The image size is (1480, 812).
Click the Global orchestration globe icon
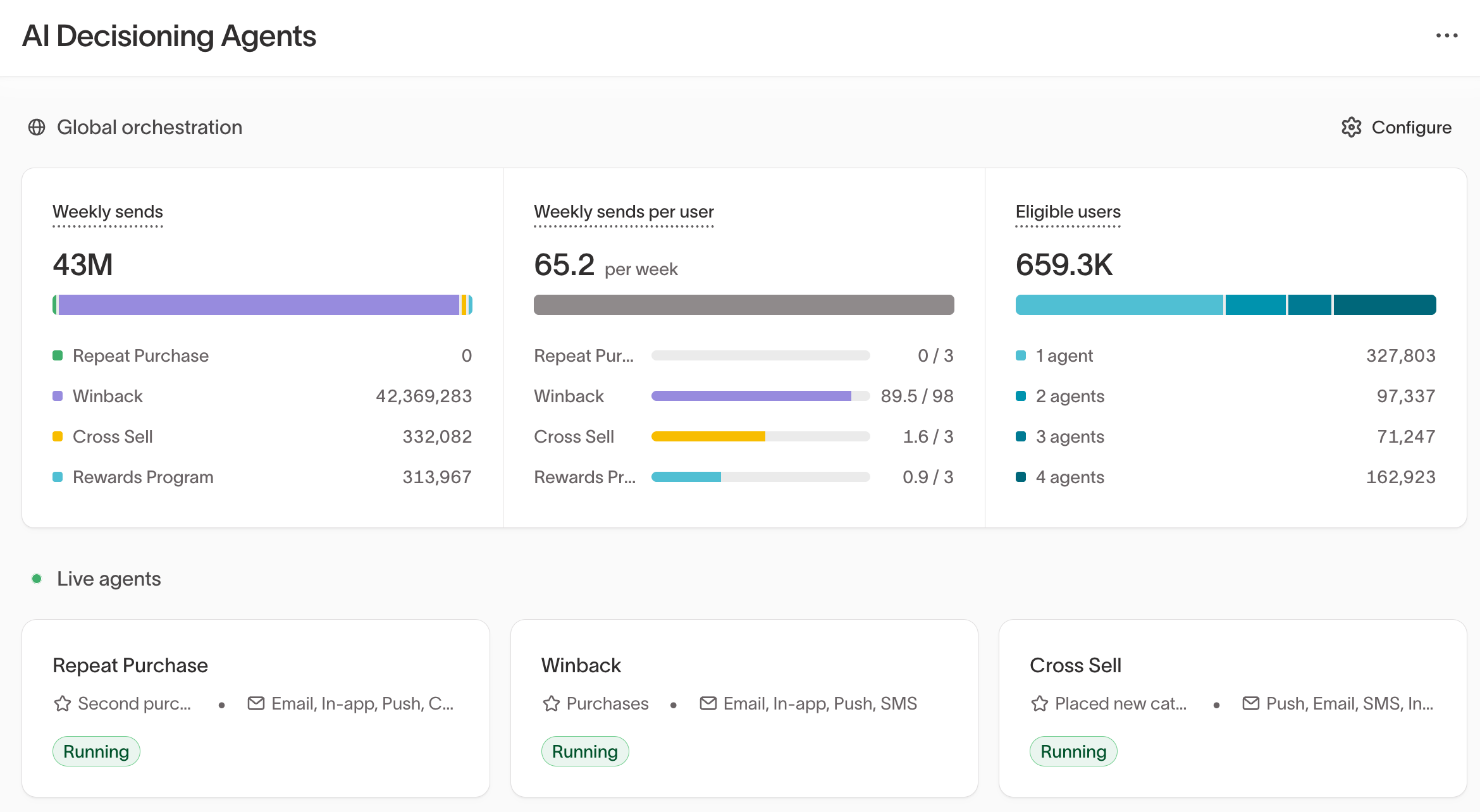click(37, 127)
